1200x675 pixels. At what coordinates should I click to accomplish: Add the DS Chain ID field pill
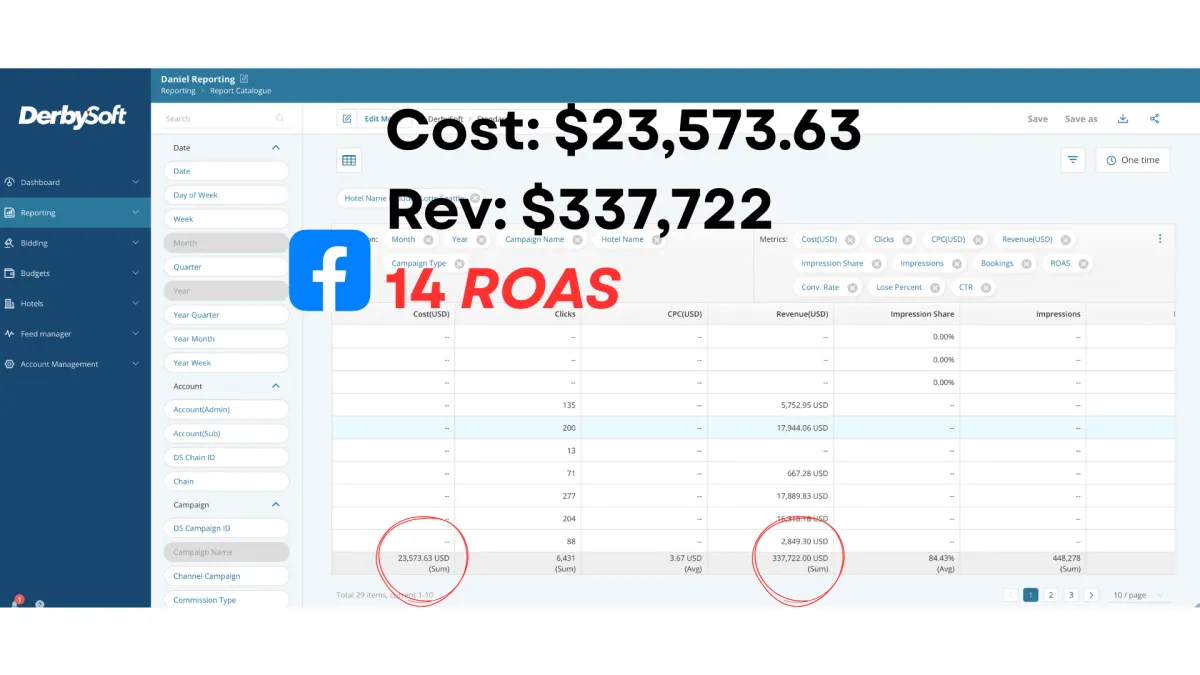pos(226,458)
